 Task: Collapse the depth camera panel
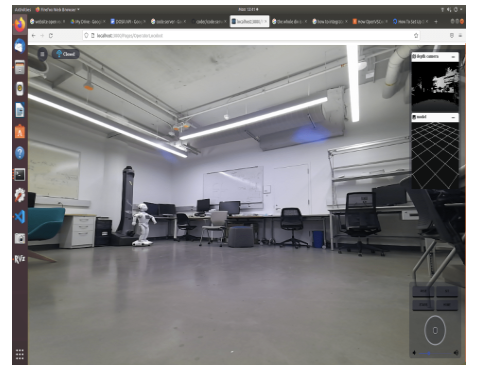[x=453, y=57]
